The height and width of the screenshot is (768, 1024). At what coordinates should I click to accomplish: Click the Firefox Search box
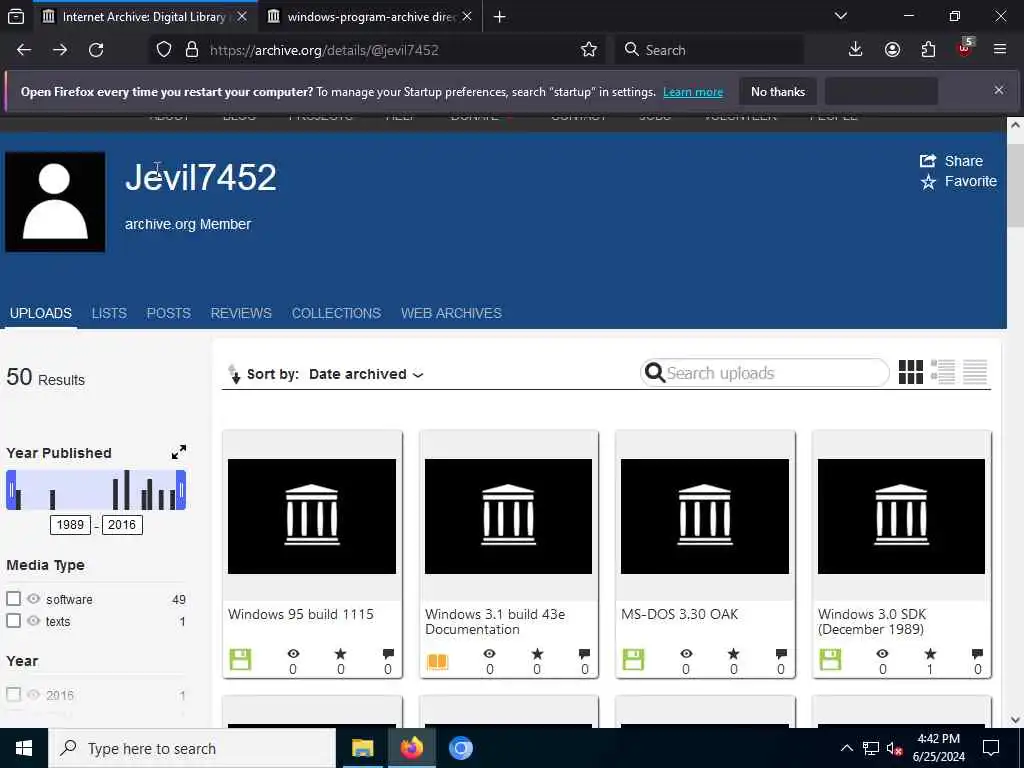coord(709,50)
